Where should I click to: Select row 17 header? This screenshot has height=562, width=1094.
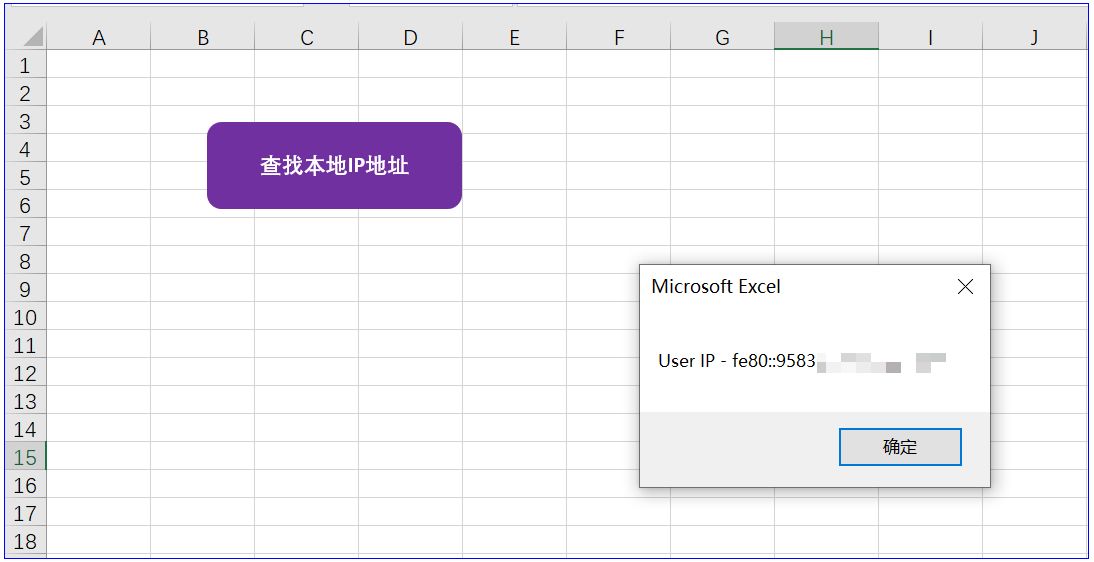[x=26, y=512]
